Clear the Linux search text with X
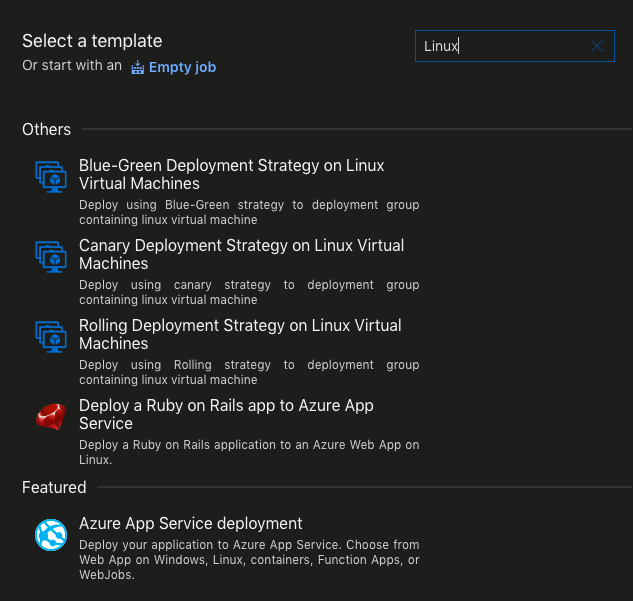This screenshot has height=601, width=633. click(x=597, y=46)
